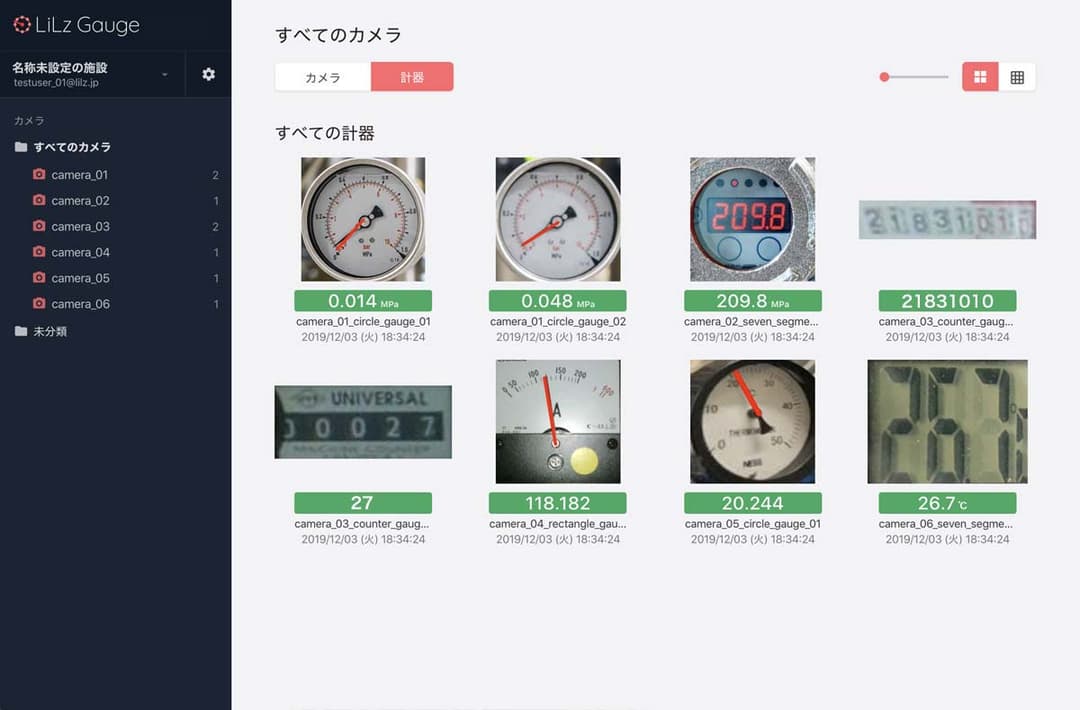Click the camera_06 camera icon
Screen dimensions: 1080x710
pyautogui.click(x=39, y=304)
